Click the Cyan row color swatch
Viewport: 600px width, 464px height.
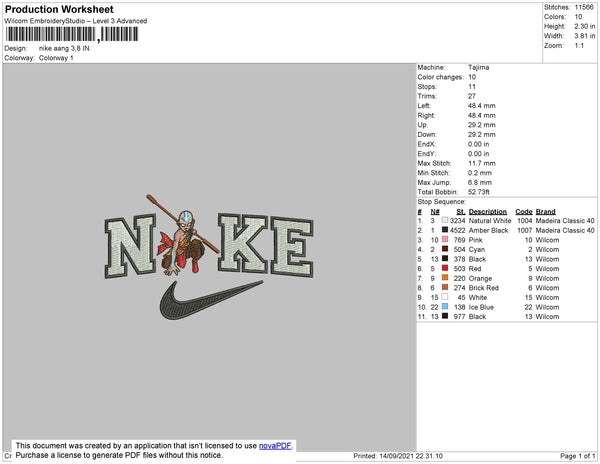click(x=445, y=249)
